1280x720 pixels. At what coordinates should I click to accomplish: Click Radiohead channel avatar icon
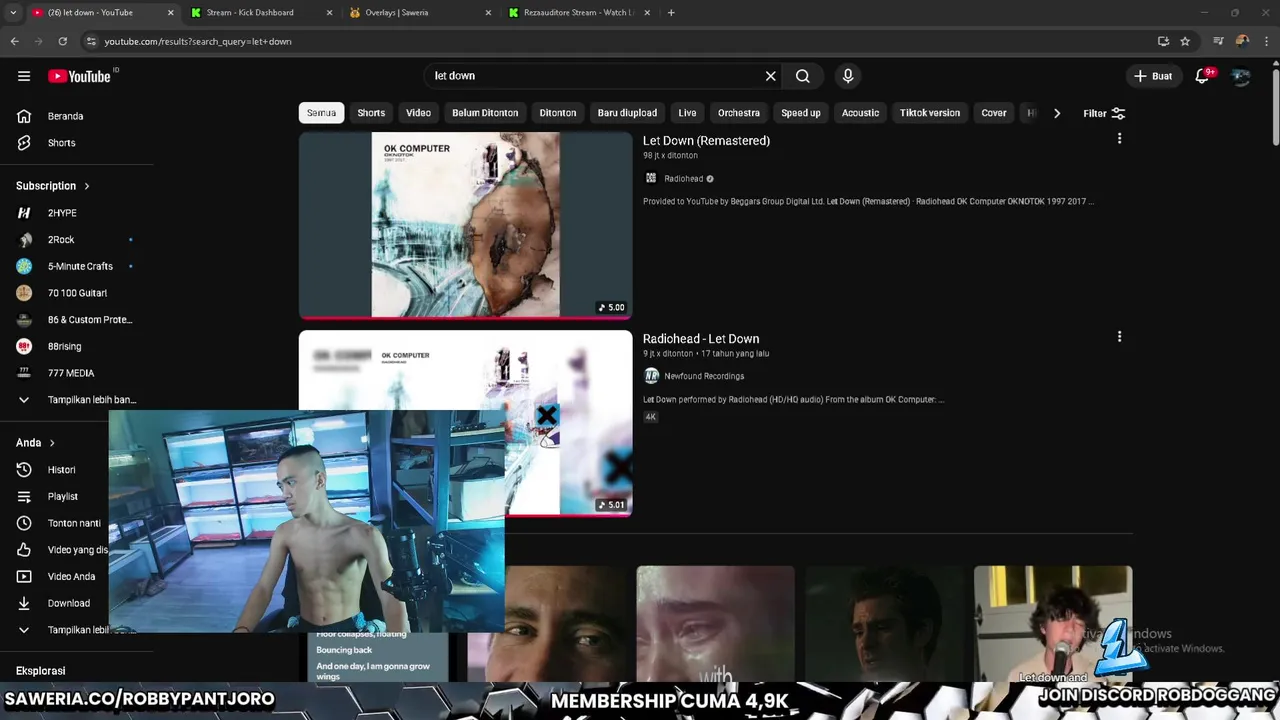(x=651, y=178)
